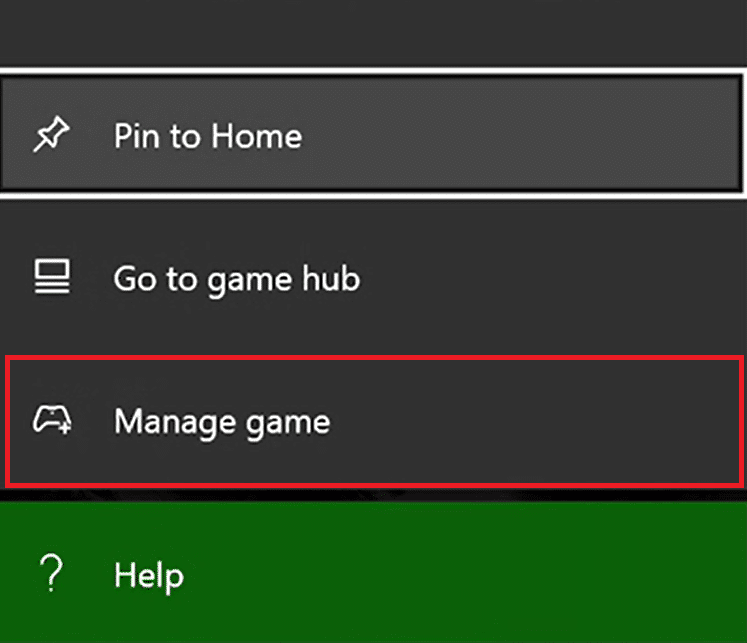Click the "Manage game" text label

[x=222, y=421]
